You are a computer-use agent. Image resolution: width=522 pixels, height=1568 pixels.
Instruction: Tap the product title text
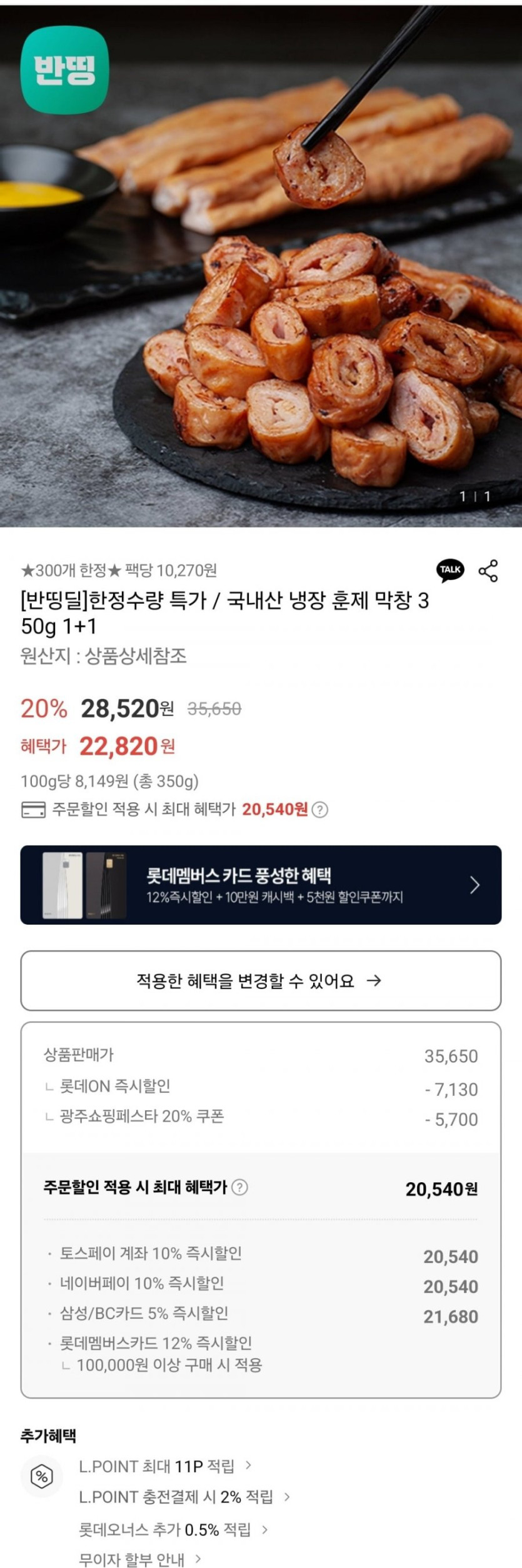point(225,613)
